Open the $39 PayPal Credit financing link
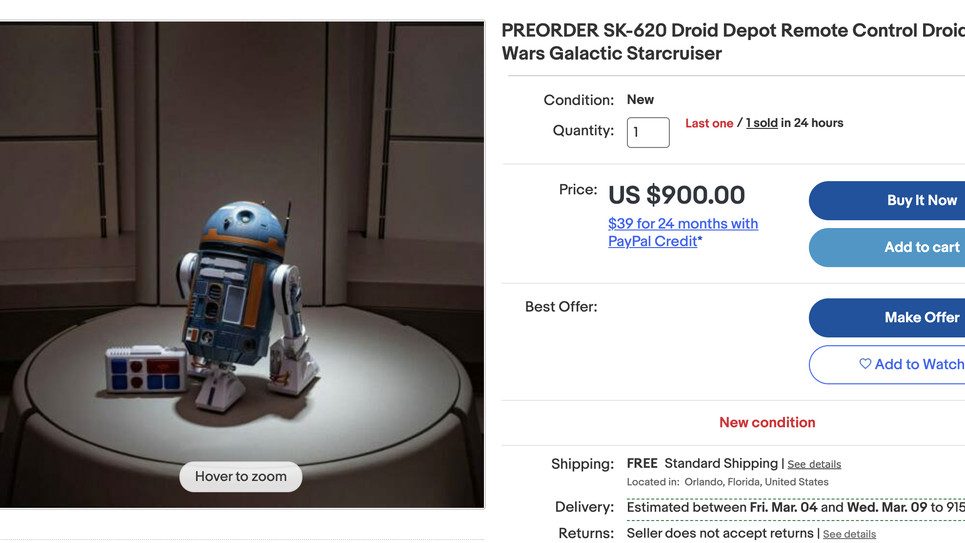965x543 pixels. (x=683, y=232)
